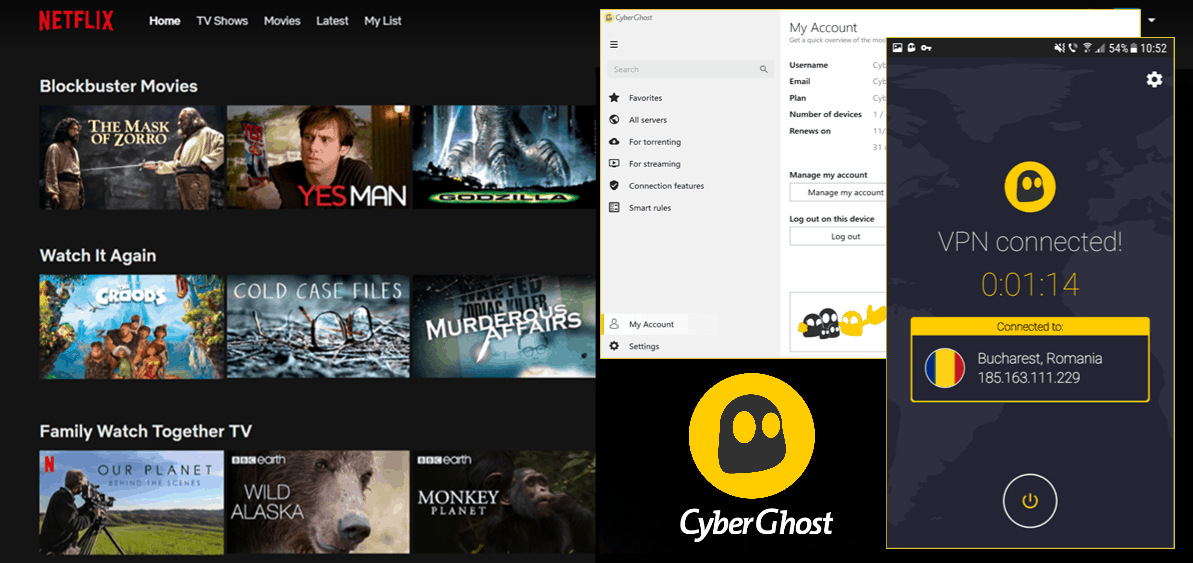Click the Settings gear icon in desktop sidebar
The height and width of the screenshot is (563, 1193).
pyautogui.click(x=614, y=346)
